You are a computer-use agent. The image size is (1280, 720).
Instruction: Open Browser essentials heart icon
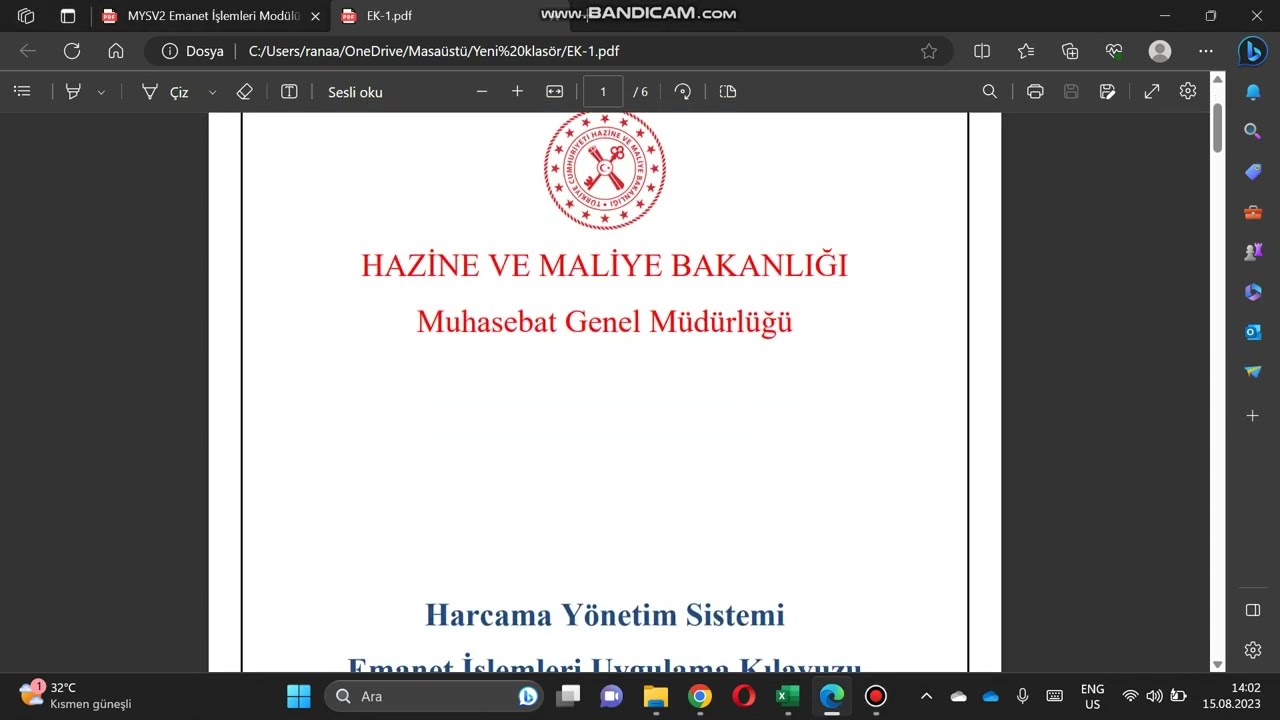click(1115, 51)
